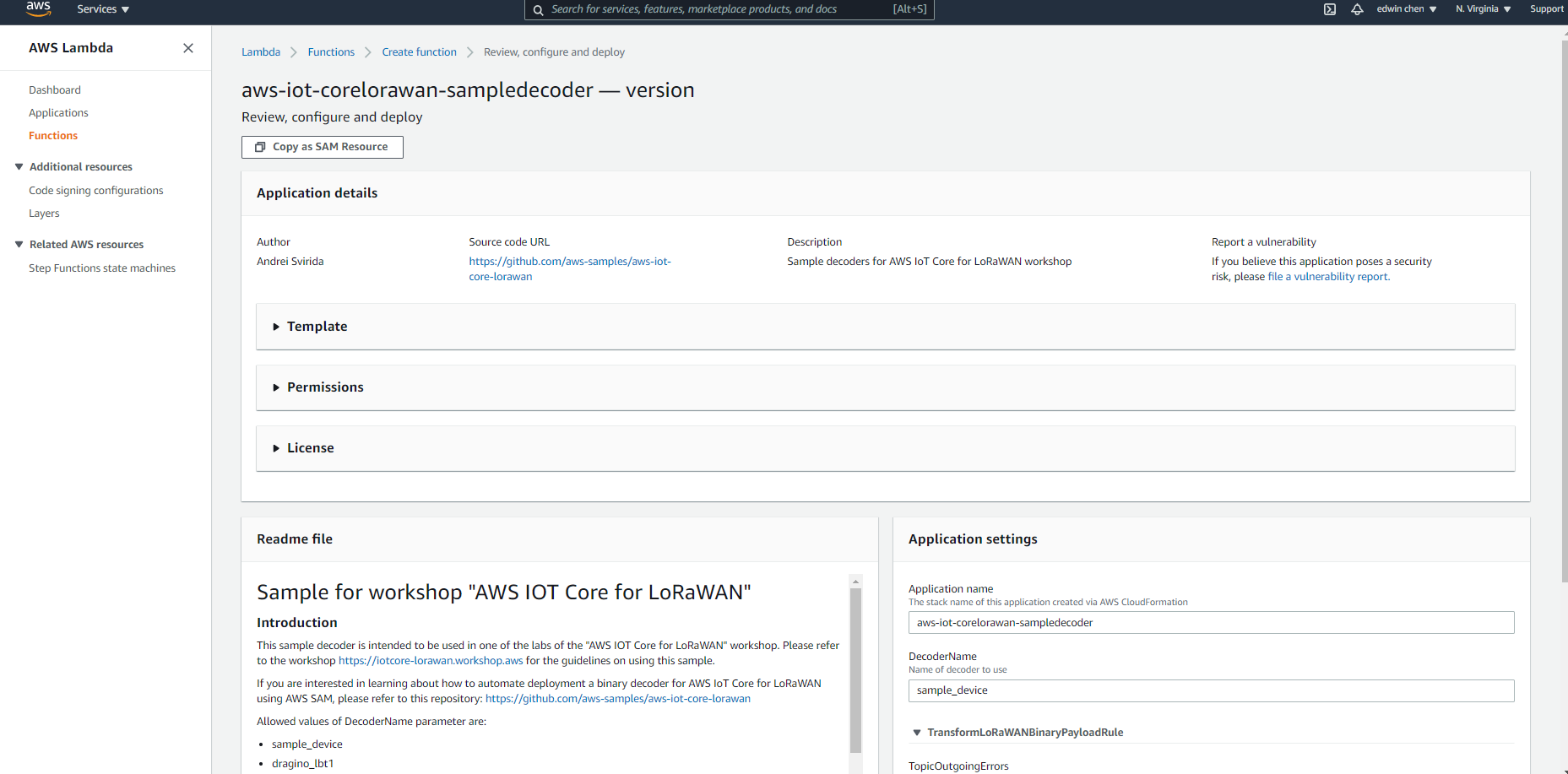
Task: Open the notifications bell icon
Action: tap(1357, 9)
